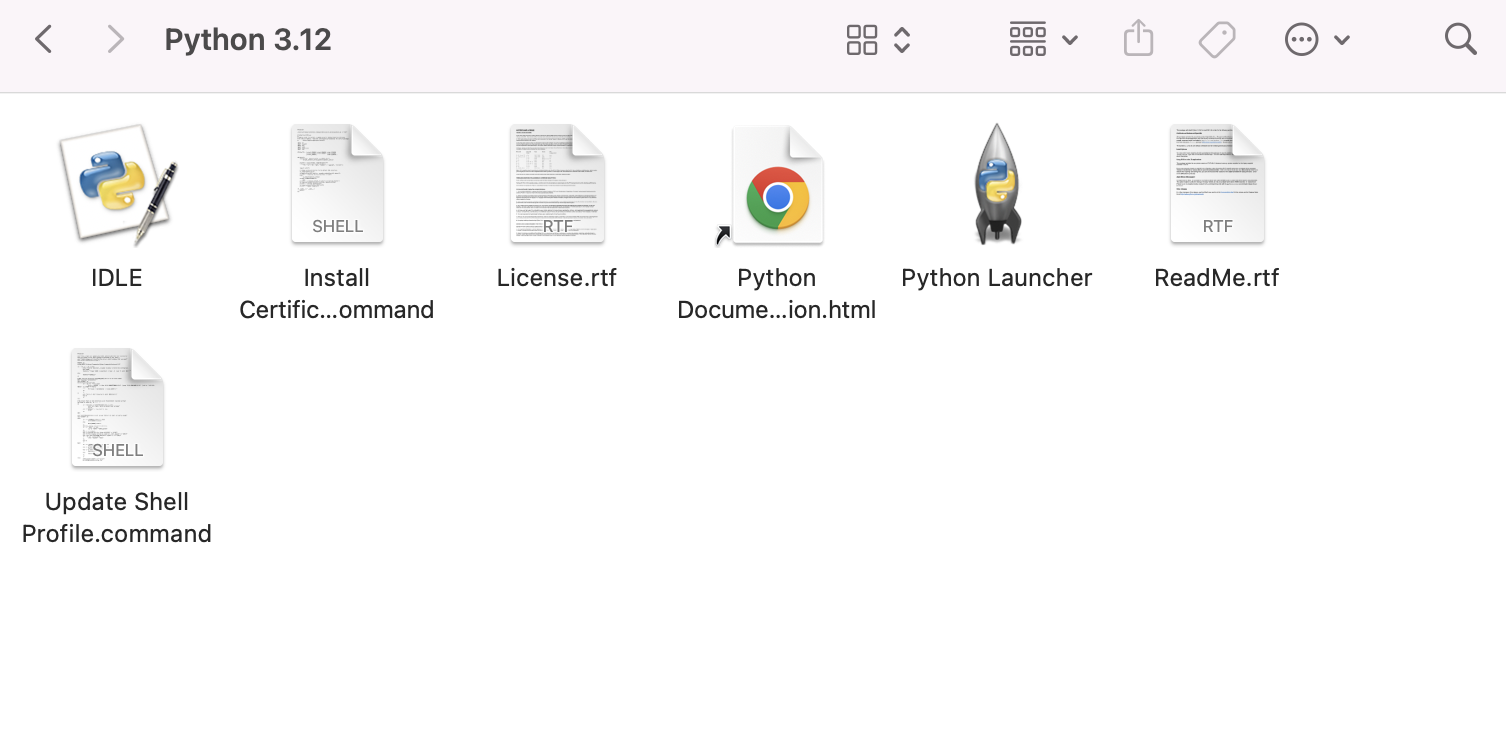This screenshot has height=732, width=1506.
Task: Go back with the left chevron
Action: coord(43,40)
